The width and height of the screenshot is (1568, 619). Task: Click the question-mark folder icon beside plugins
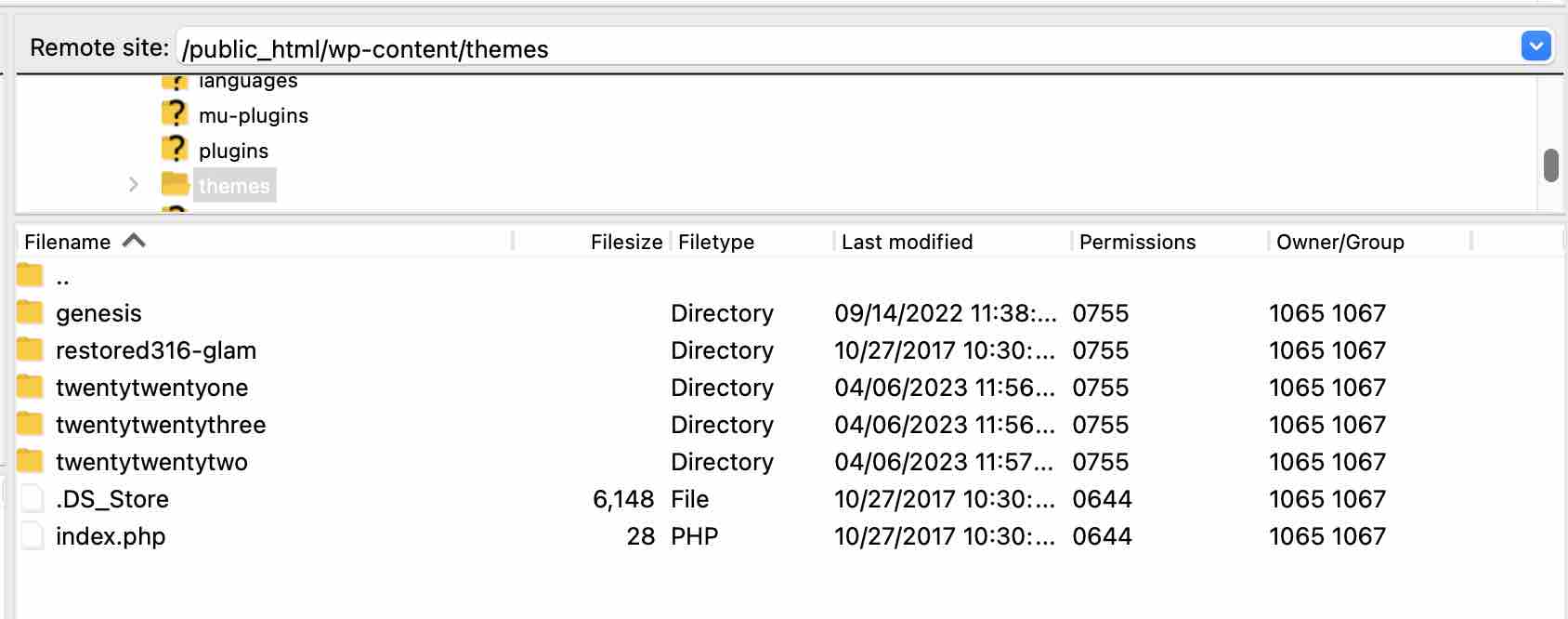[176, 149]
